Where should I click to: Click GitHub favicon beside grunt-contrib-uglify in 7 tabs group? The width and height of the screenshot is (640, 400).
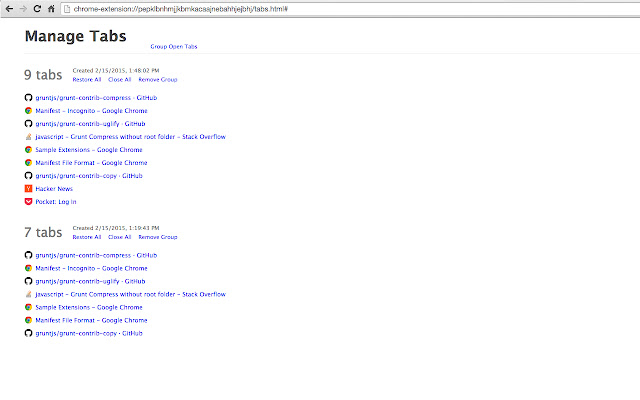[28, 281]
